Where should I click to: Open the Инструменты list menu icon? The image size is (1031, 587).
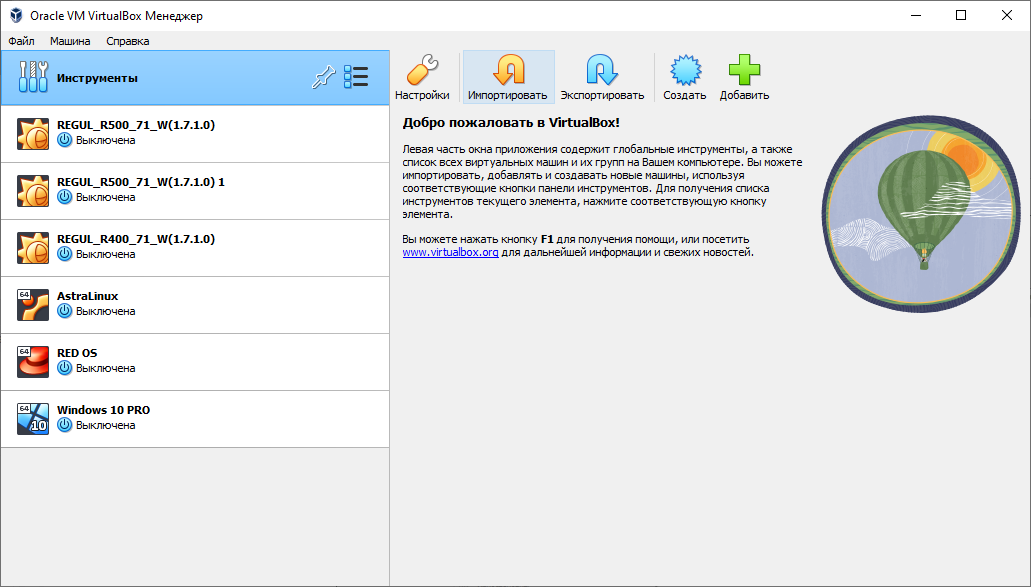coord(356,78)
